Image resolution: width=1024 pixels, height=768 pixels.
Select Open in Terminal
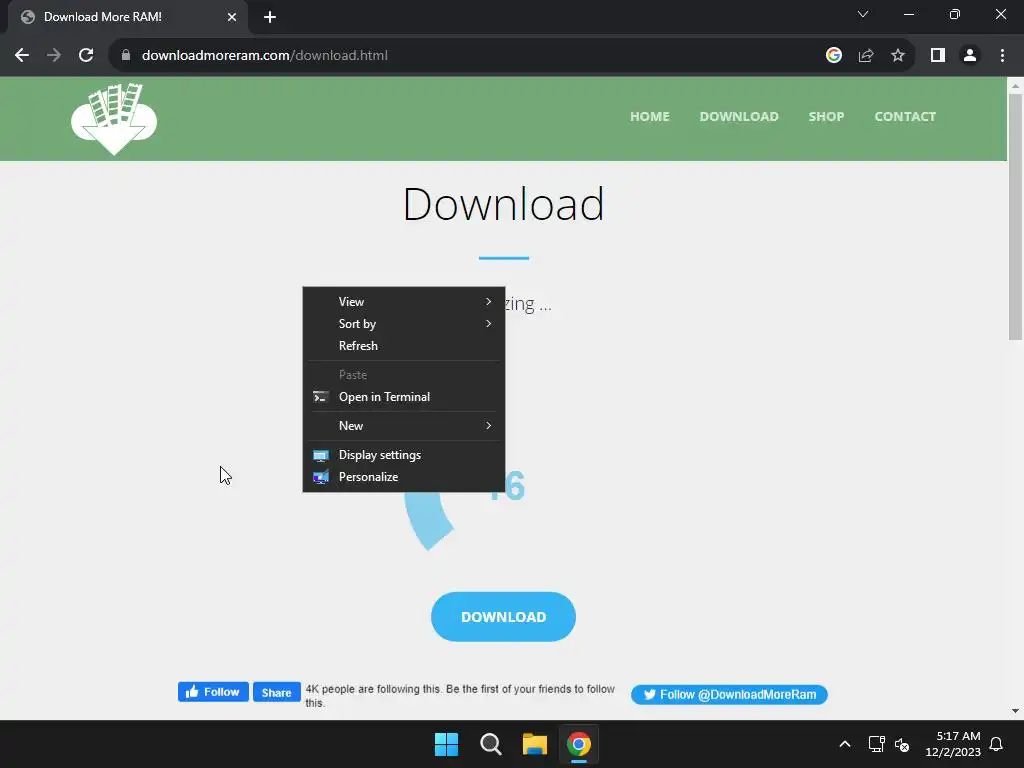[404, 397]
